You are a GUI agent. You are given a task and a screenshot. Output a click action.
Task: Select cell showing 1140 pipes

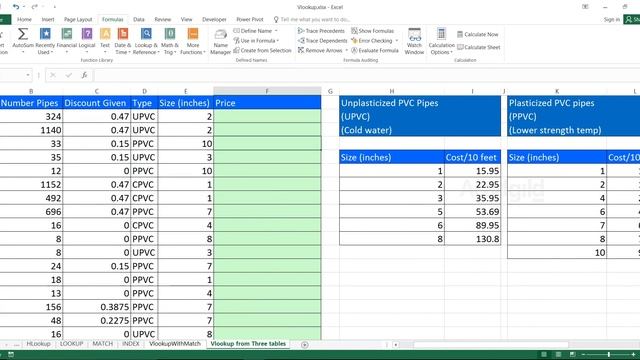(31, 130)
